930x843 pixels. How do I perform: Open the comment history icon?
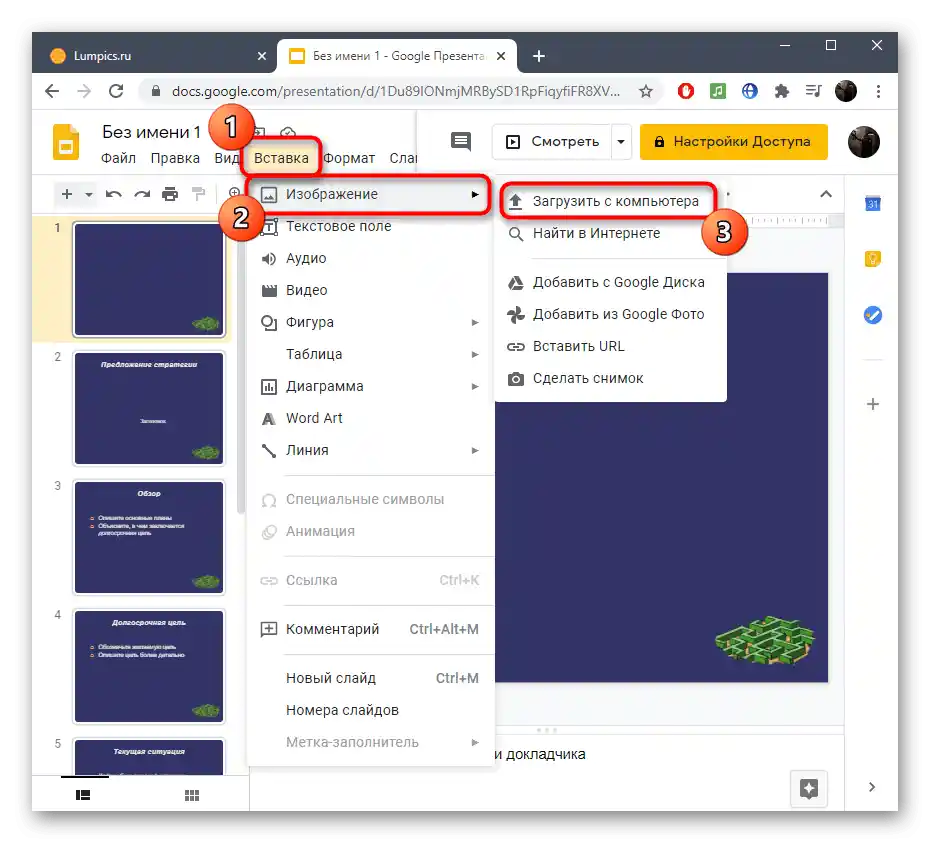point(461,141)
